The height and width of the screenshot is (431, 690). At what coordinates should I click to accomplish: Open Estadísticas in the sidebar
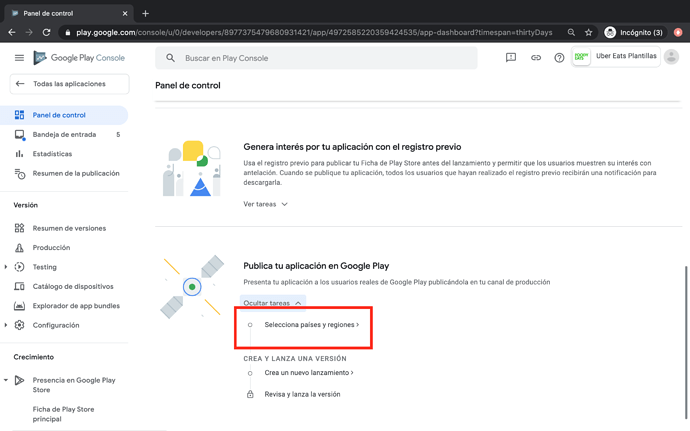click(52, 154)
